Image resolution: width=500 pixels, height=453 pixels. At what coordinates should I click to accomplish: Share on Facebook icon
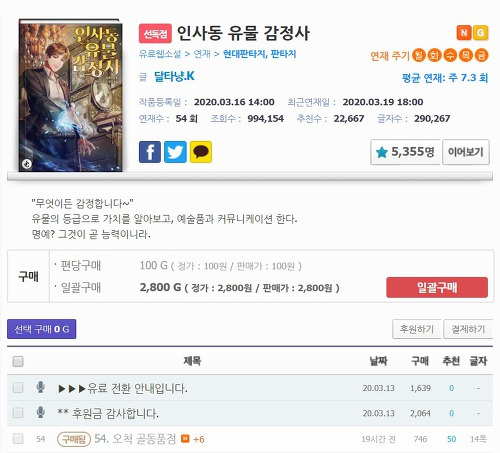[x=150, y=152]
